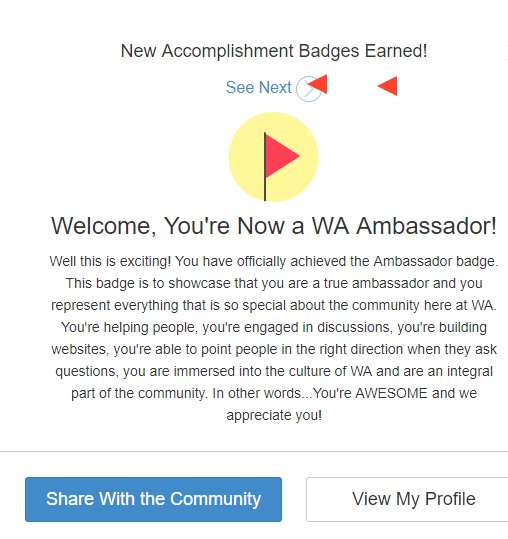The image size is (508, 539).
Task: Click the closing text appreciate you!
Action: click(x=274, y=416)
